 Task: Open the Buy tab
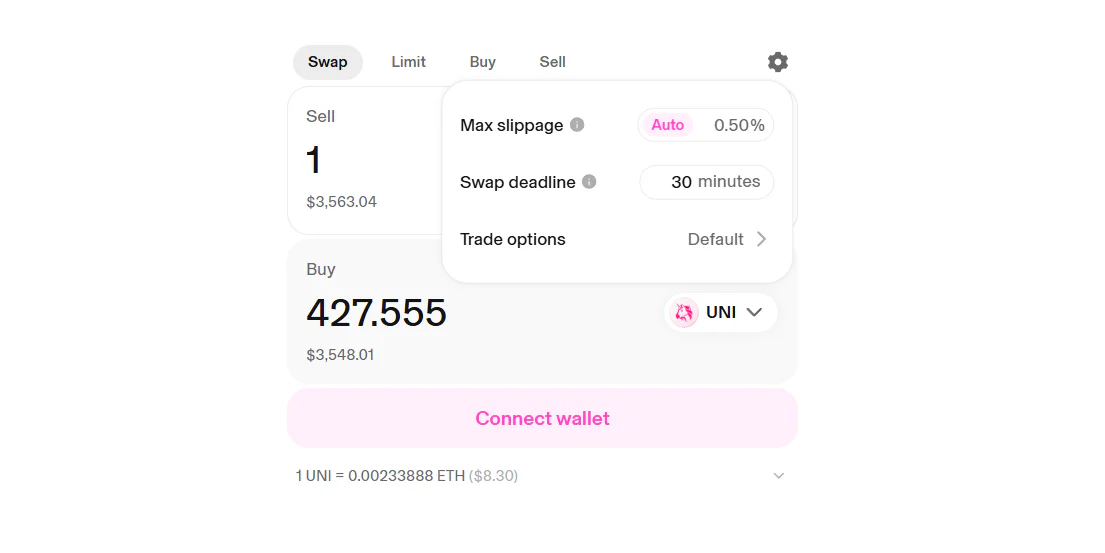pyautogui.click(x=483, y=62)
